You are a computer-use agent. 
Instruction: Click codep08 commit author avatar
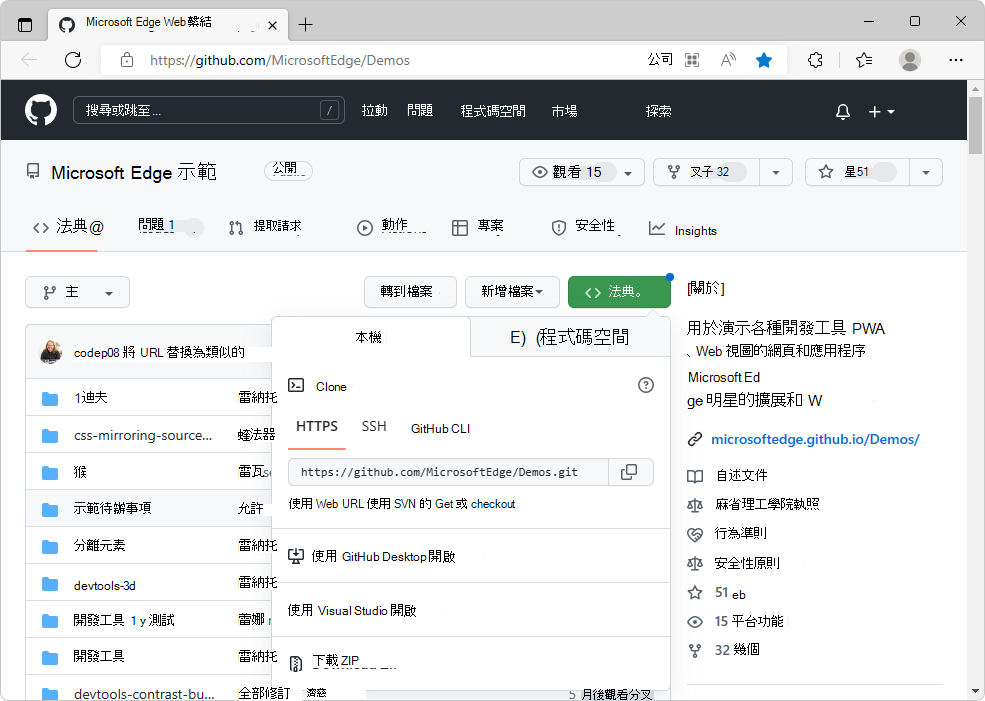point(51,352)
